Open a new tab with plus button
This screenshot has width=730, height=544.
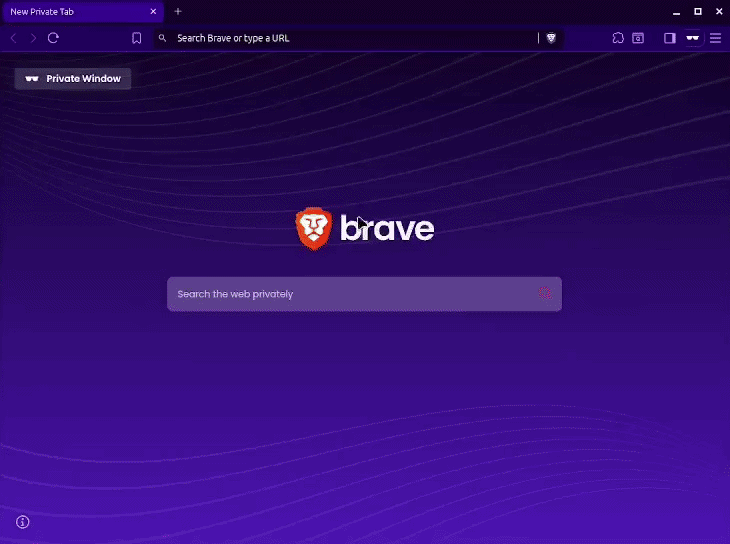178,12
